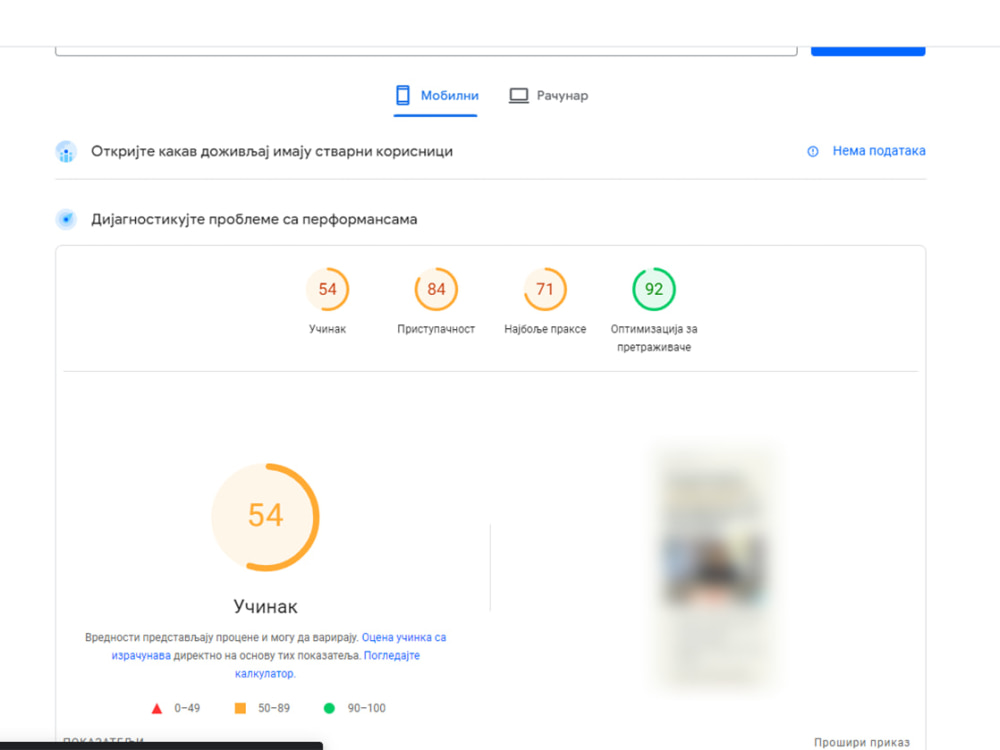Click the mobile phone icon
This screenshot has width=1000, height=750.
point(402,95)
